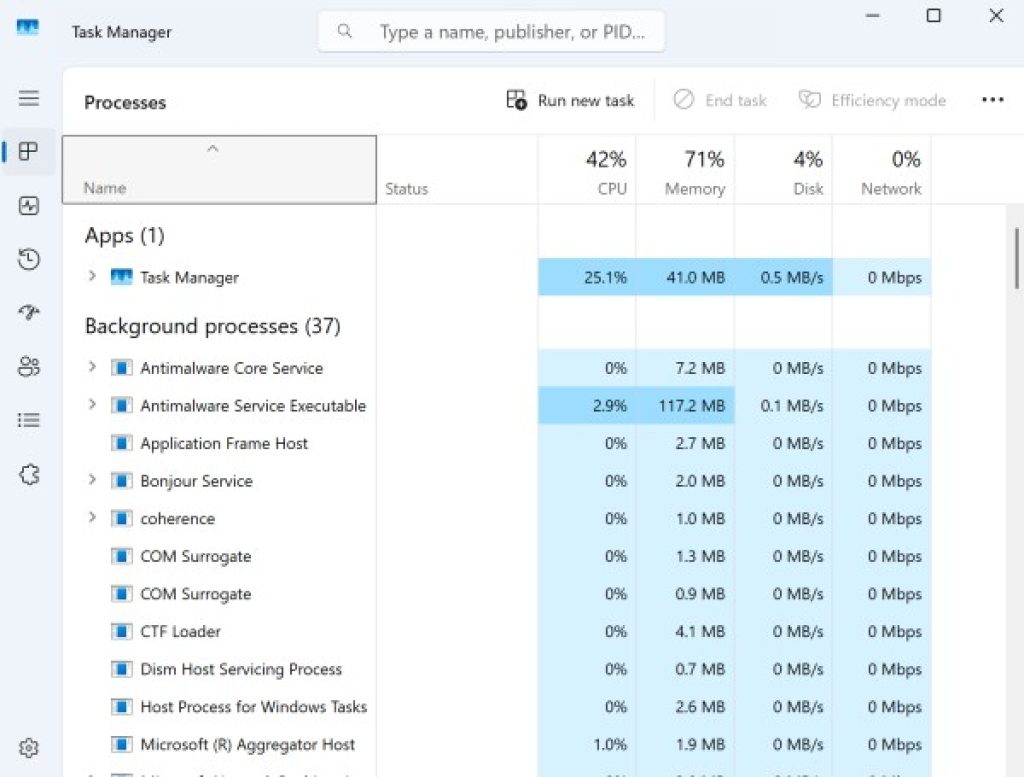Go to Startup apps page

29,313
